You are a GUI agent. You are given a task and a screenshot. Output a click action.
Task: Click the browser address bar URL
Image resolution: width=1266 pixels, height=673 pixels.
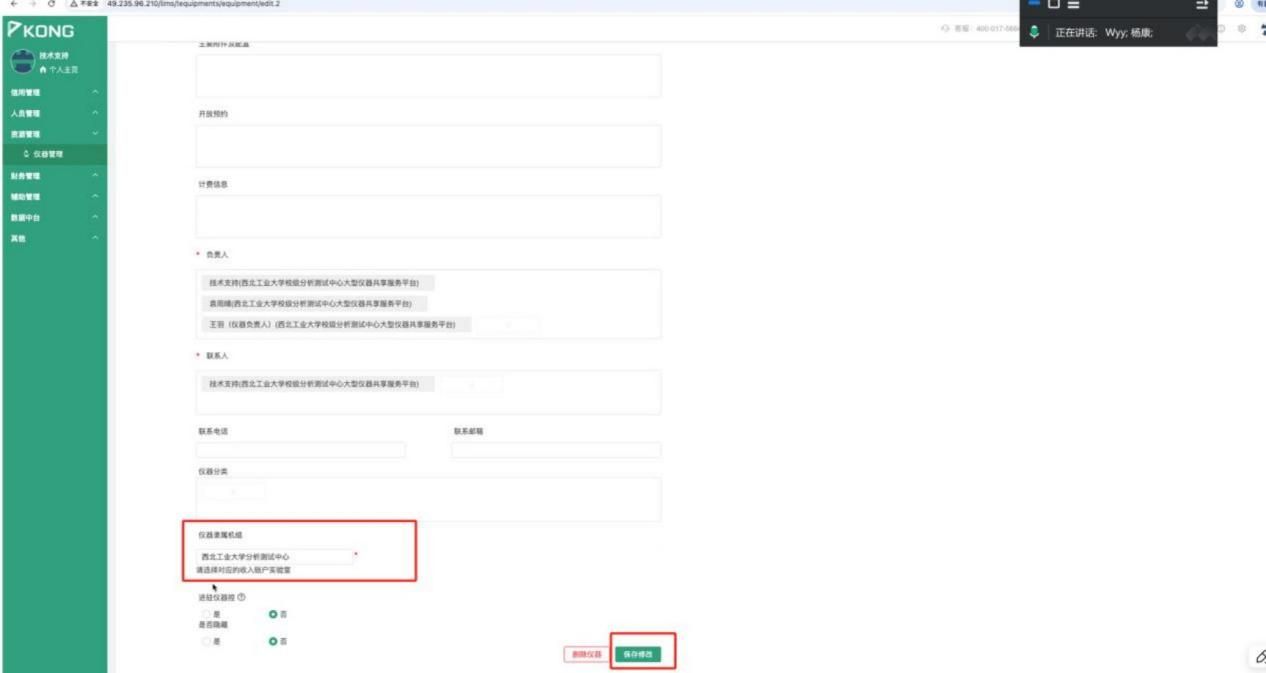click(192, 4)
